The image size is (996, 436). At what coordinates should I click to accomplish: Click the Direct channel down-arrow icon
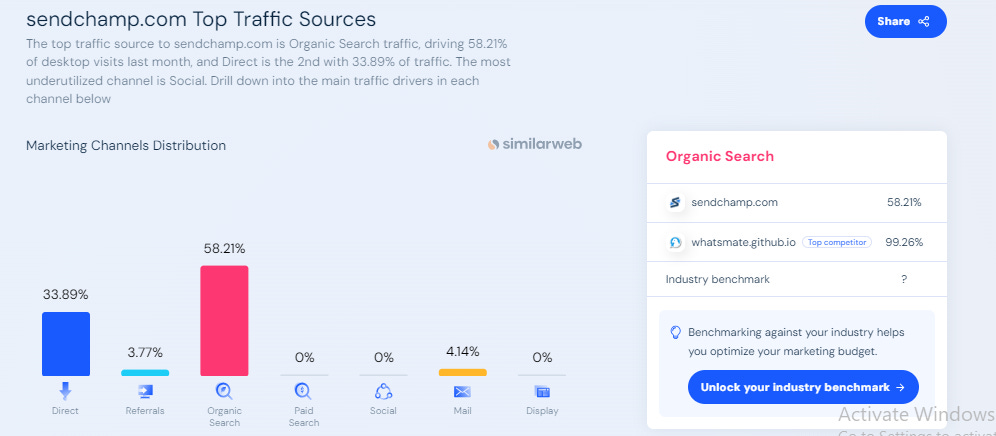[65, 392]
